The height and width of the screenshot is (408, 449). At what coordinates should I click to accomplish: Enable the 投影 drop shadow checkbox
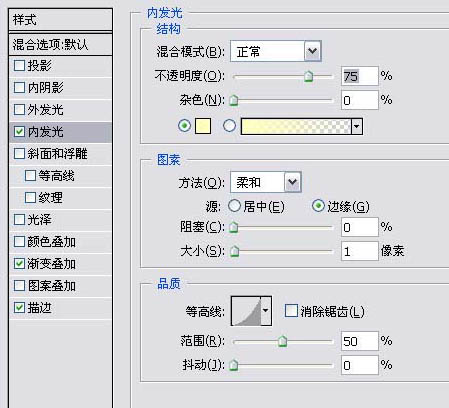point(19,65)
